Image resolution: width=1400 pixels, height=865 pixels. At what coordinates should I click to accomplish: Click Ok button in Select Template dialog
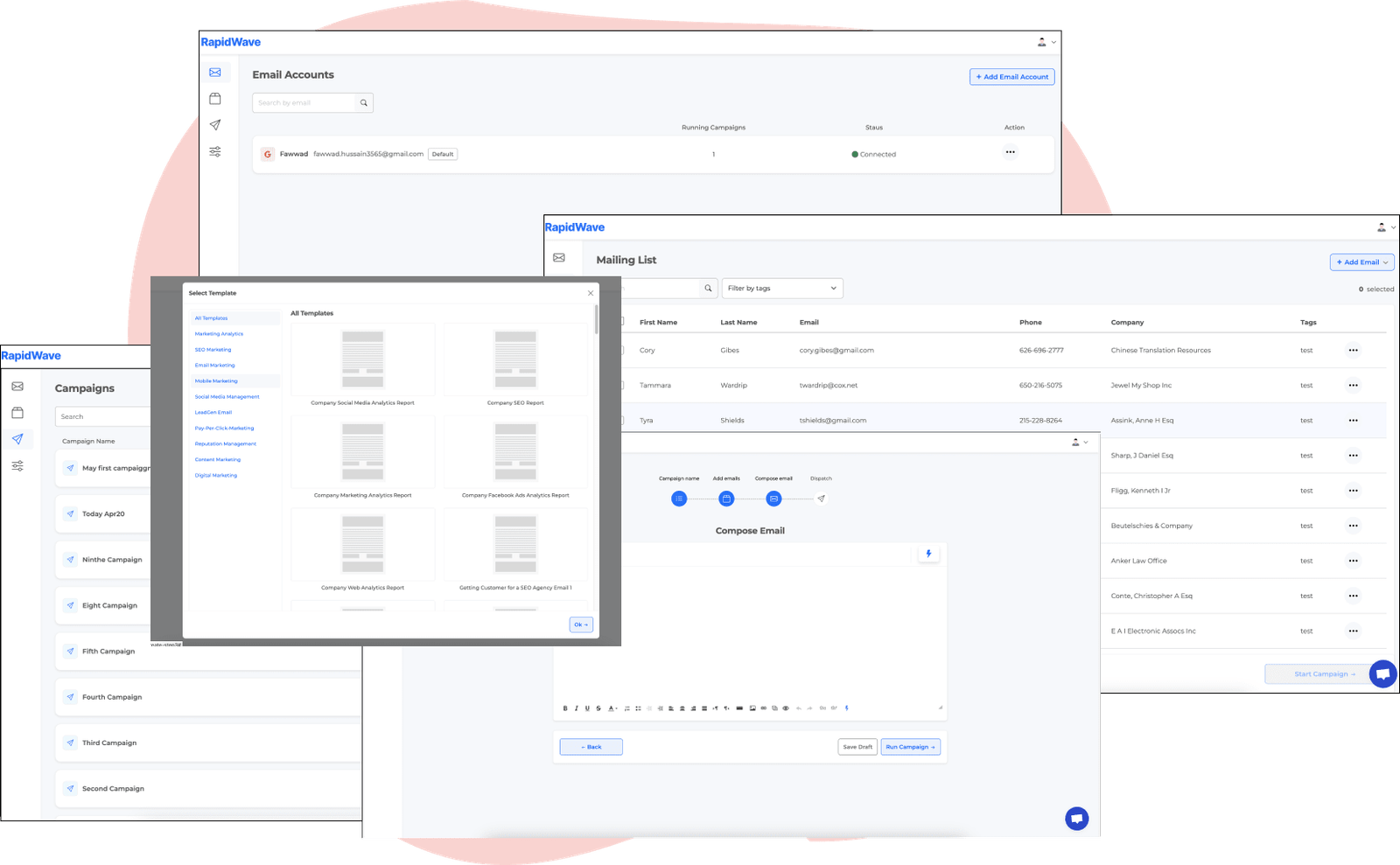[x=581, y=624]
